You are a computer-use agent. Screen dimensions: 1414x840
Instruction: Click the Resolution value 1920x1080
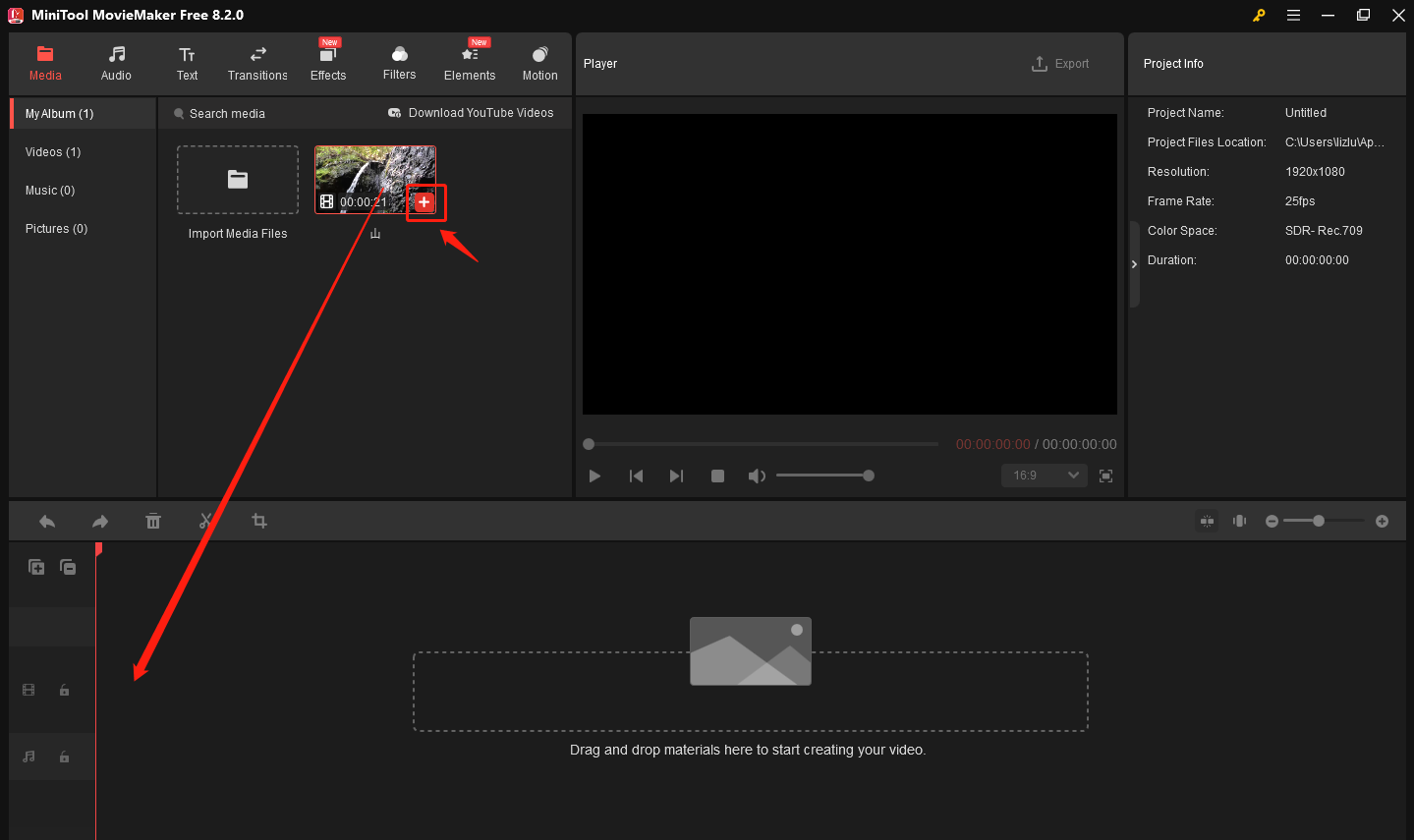point(1315,172)
